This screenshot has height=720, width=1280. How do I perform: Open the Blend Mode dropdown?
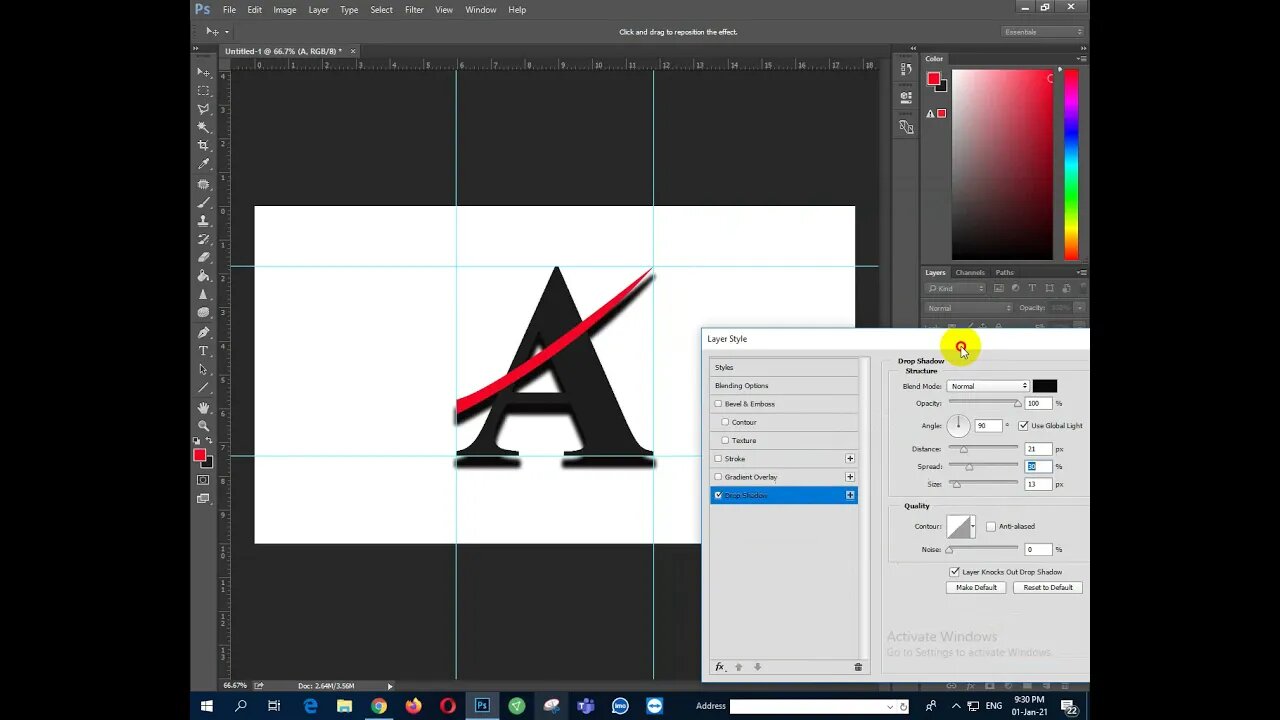988,386
